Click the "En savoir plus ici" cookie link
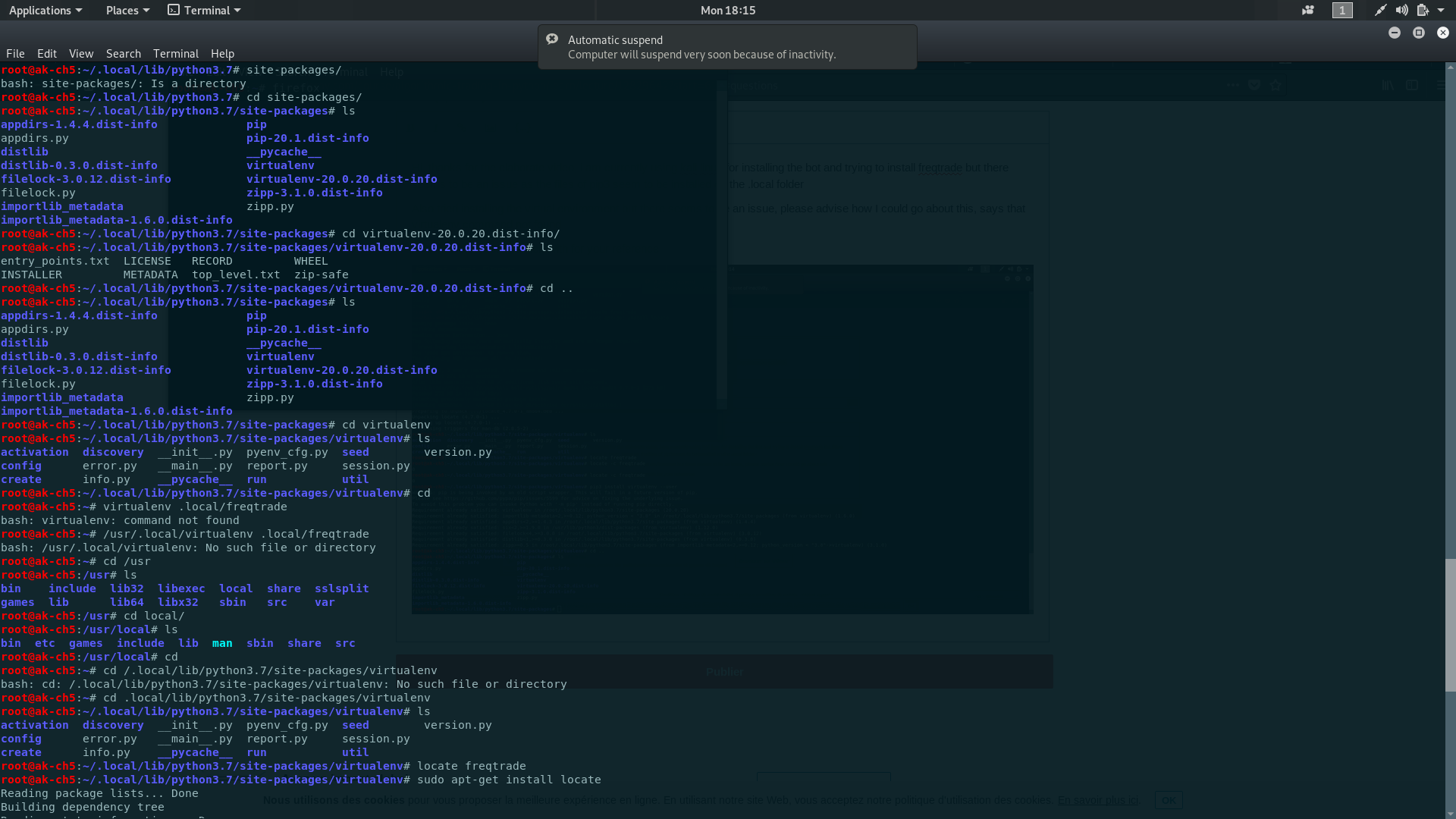The image size is (1456, 819). pos(1097,800)
